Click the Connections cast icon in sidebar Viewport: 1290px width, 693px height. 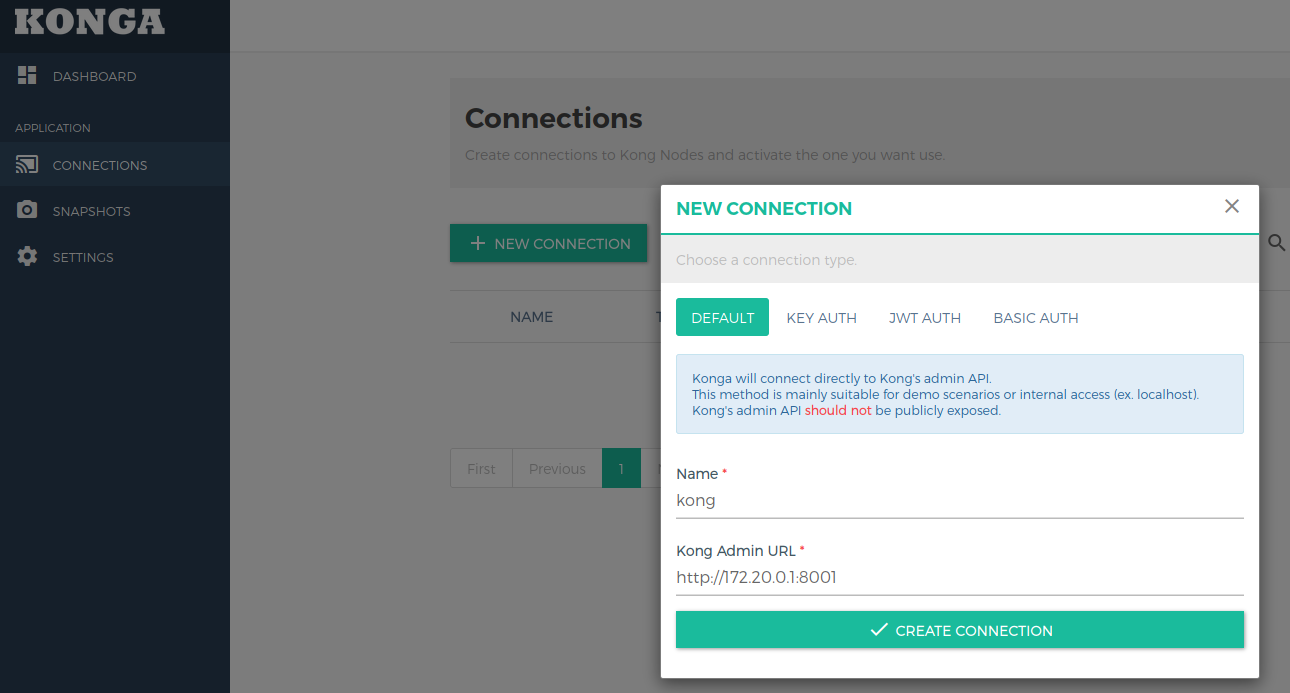click(27, 165)
